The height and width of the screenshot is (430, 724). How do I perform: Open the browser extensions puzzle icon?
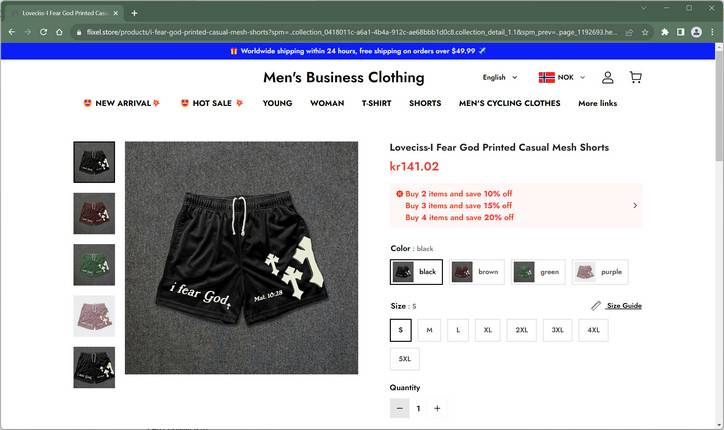click(x=664, y=32)
